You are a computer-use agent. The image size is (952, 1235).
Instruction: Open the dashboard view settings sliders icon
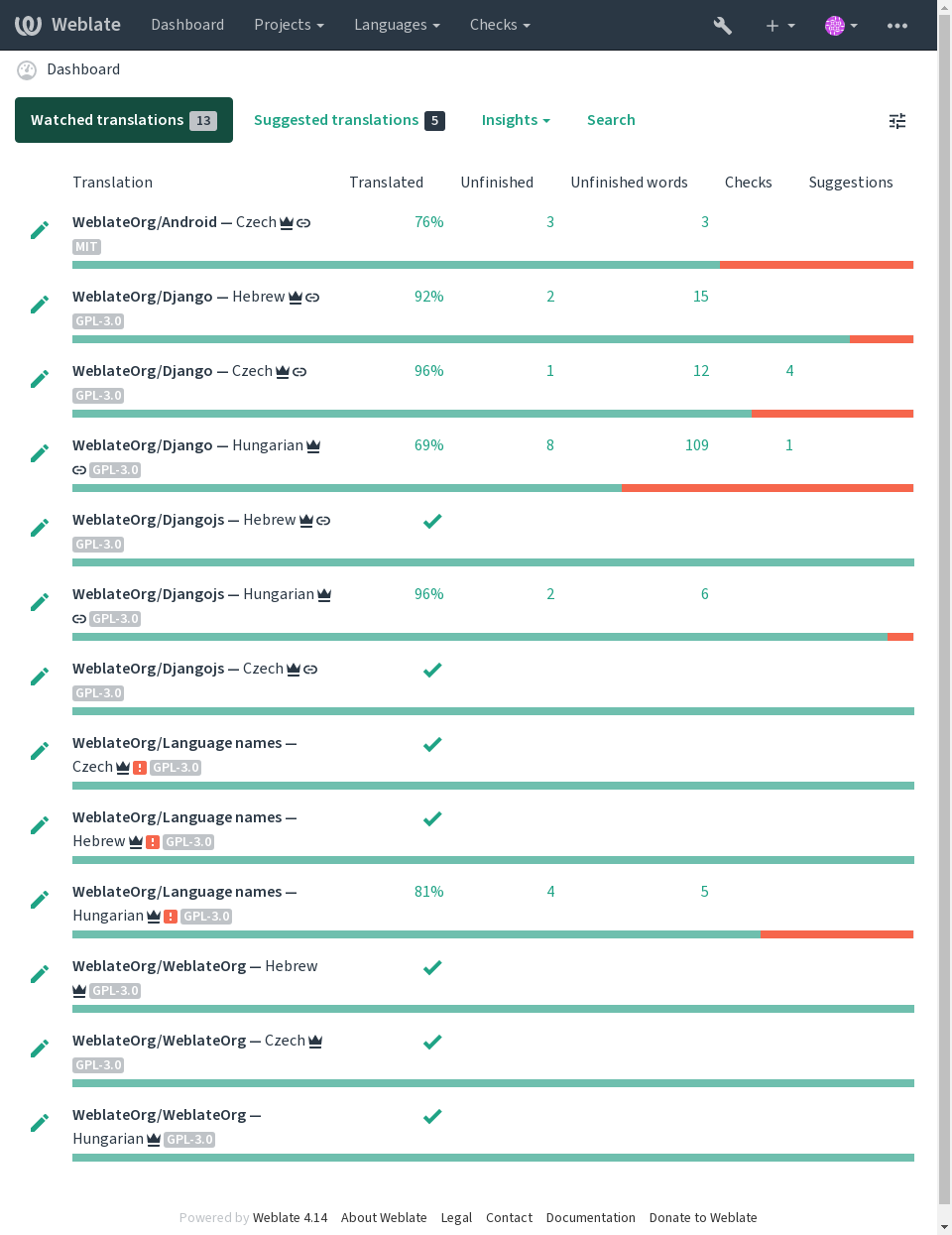click(x=897, y=121)
